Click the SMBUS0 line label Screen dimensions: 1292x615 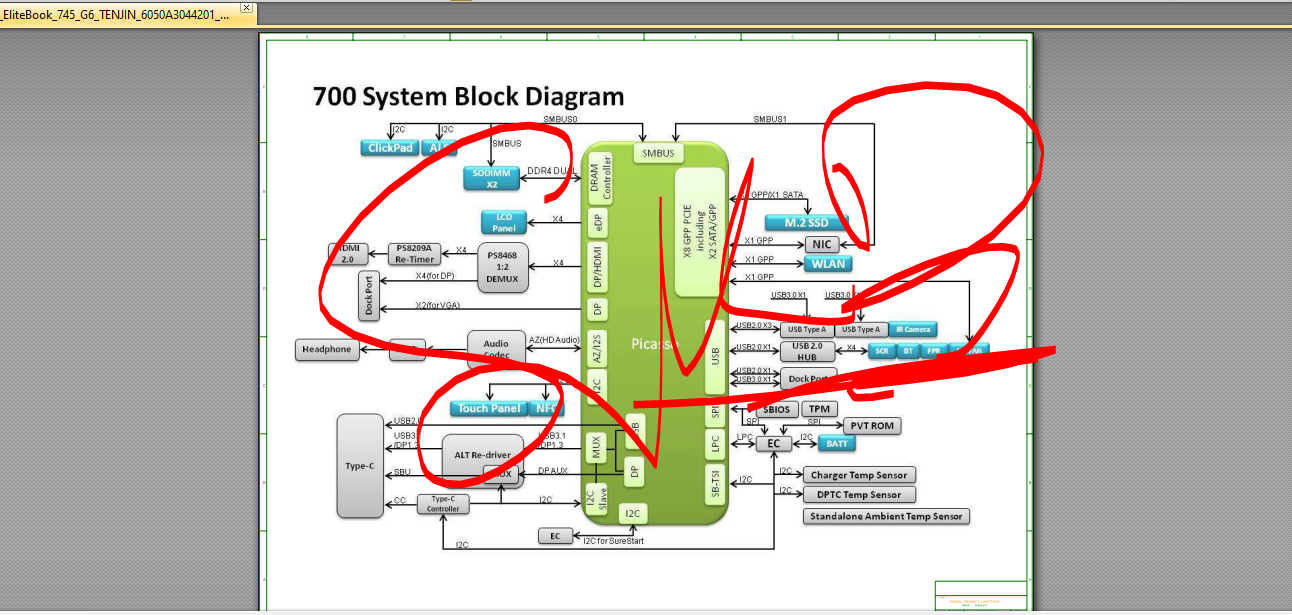click(561, 119)
